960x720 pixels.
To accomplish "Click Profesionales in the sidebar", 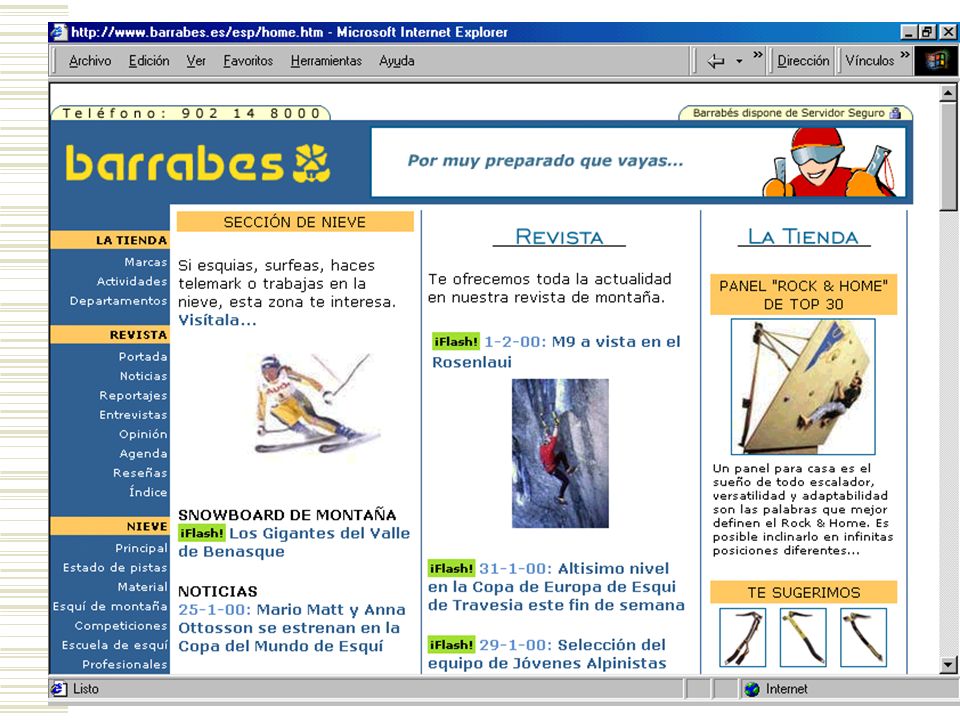I will tap(124, 664).
